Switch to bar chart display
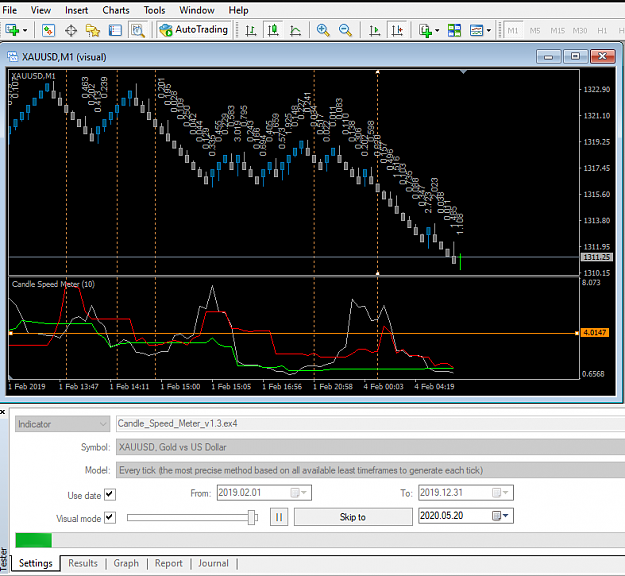 (x=251, y=30)
